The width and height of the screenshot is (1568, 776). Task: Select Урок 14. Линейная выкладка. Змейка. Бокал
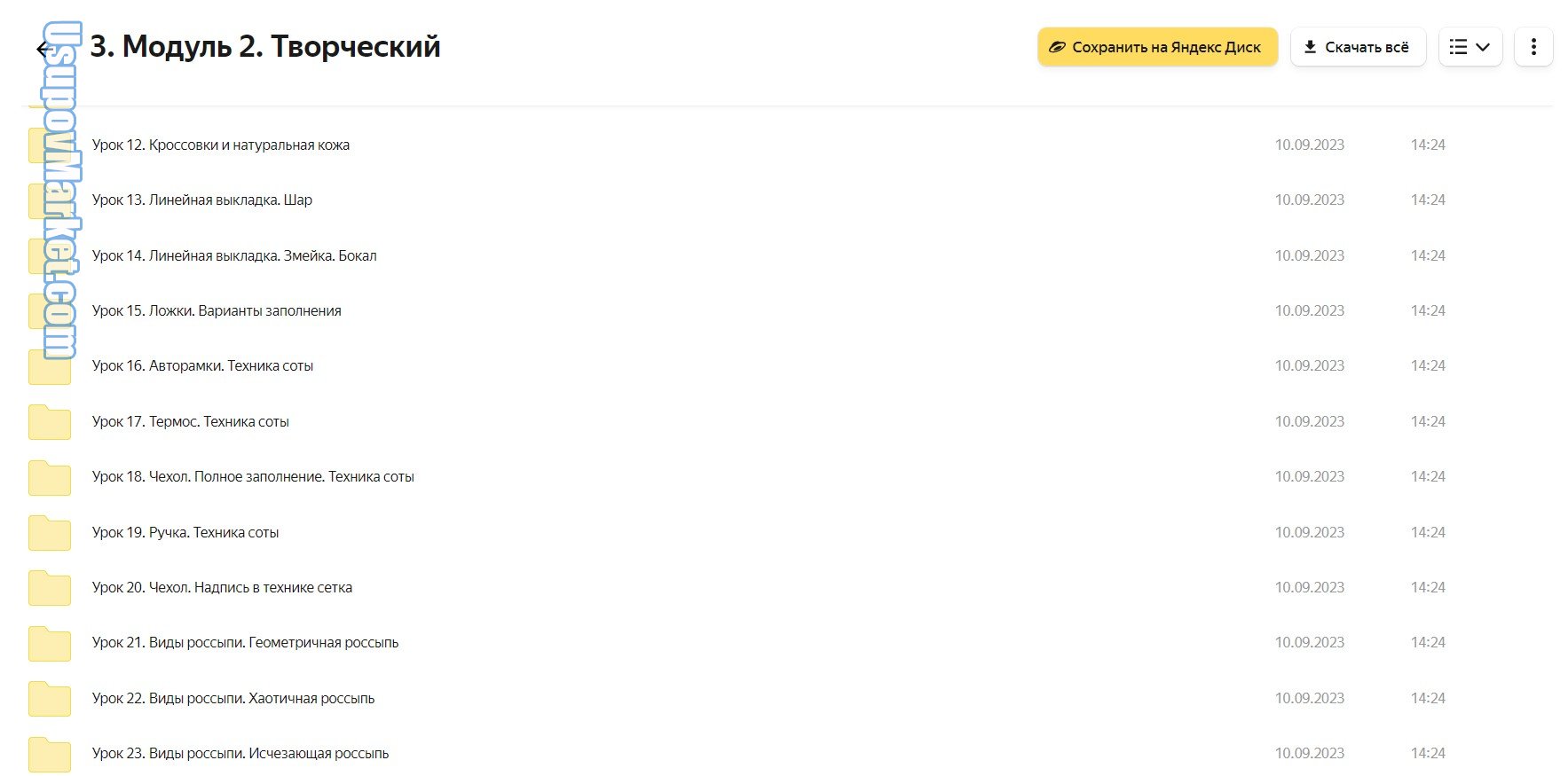click(x=234, y=255)
